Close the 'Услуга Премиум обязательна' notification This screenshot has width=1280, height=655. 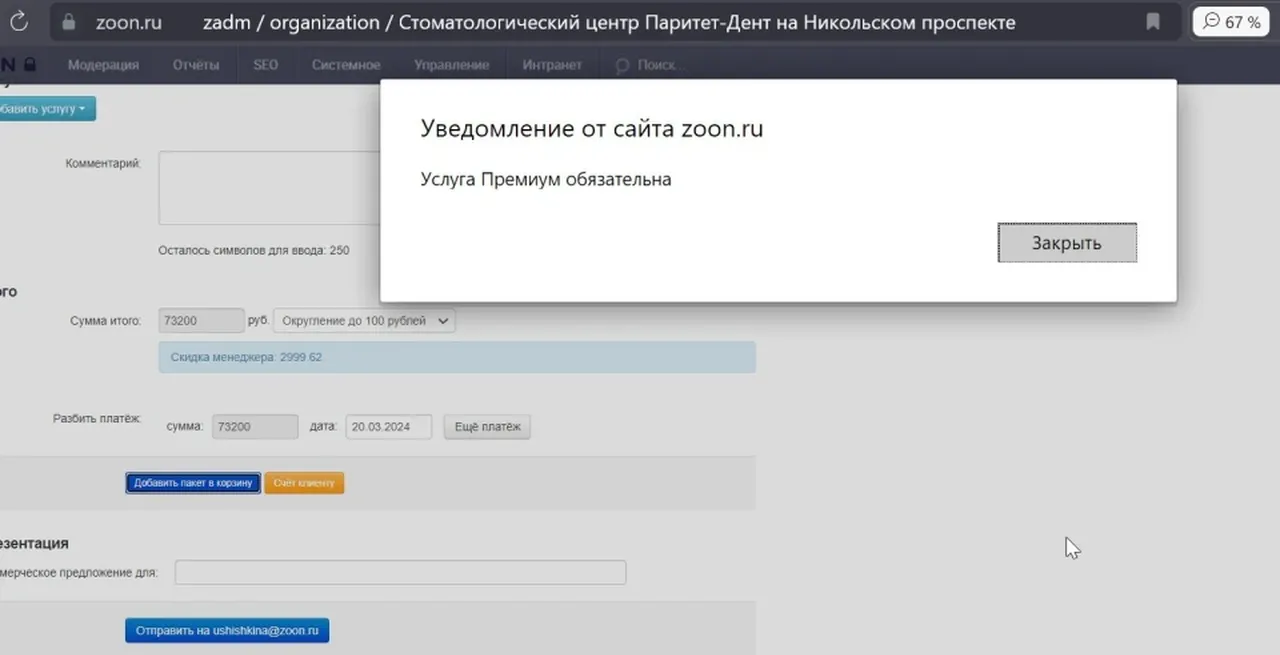[x=1066, y=243]
